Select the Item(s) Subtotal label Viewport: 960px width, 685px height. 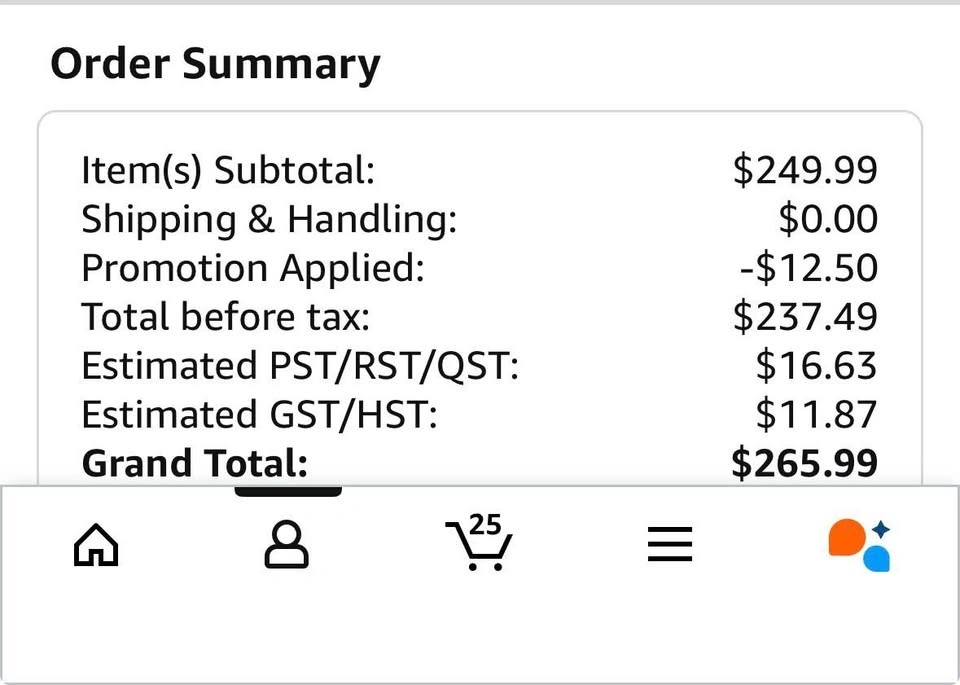click(228, 170)
